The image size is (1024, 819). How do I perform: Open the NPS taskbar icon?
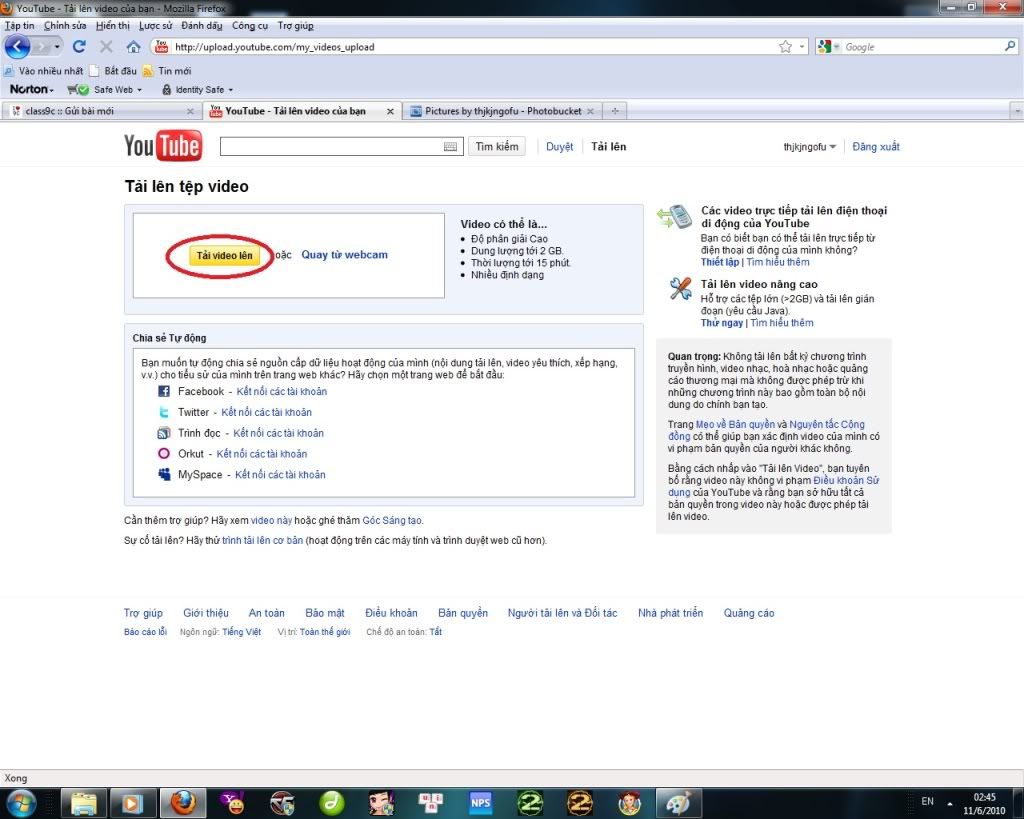[480, 803]
